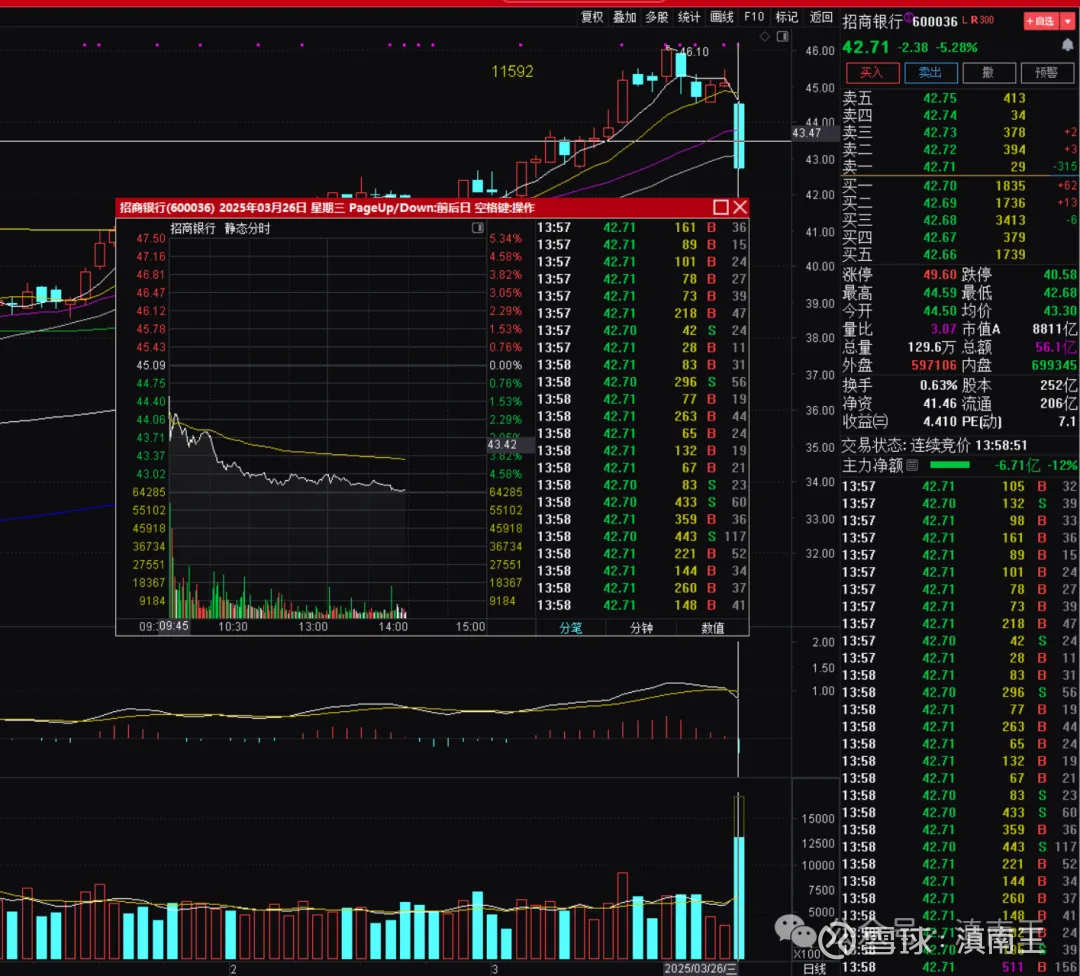The image size is (1080, 976).
Task: Click the 交易状态 连续竞价 status line
Action: point(935,446)
